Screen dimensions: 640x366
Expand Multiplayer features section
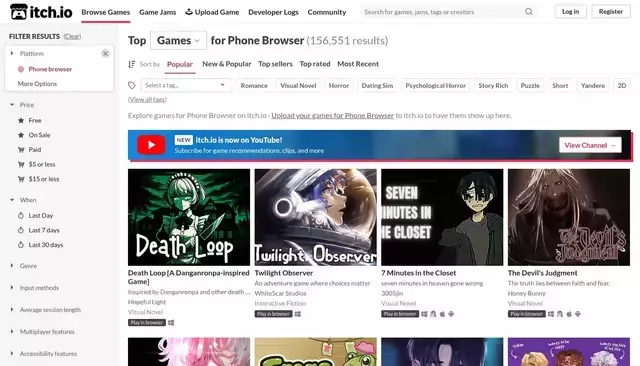pyautogui.click(x=47, y=332)
